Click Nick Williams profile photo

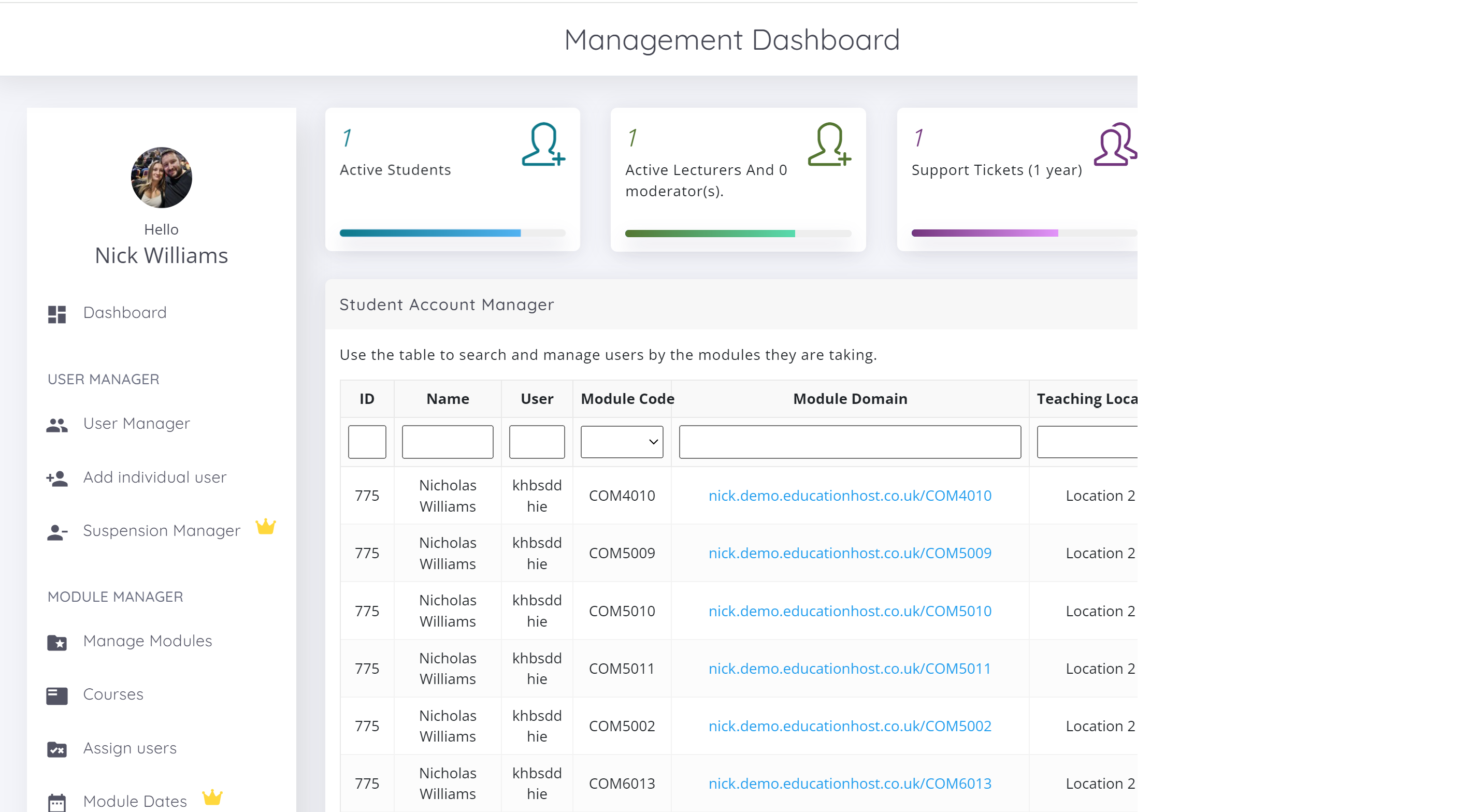point(161,178)
